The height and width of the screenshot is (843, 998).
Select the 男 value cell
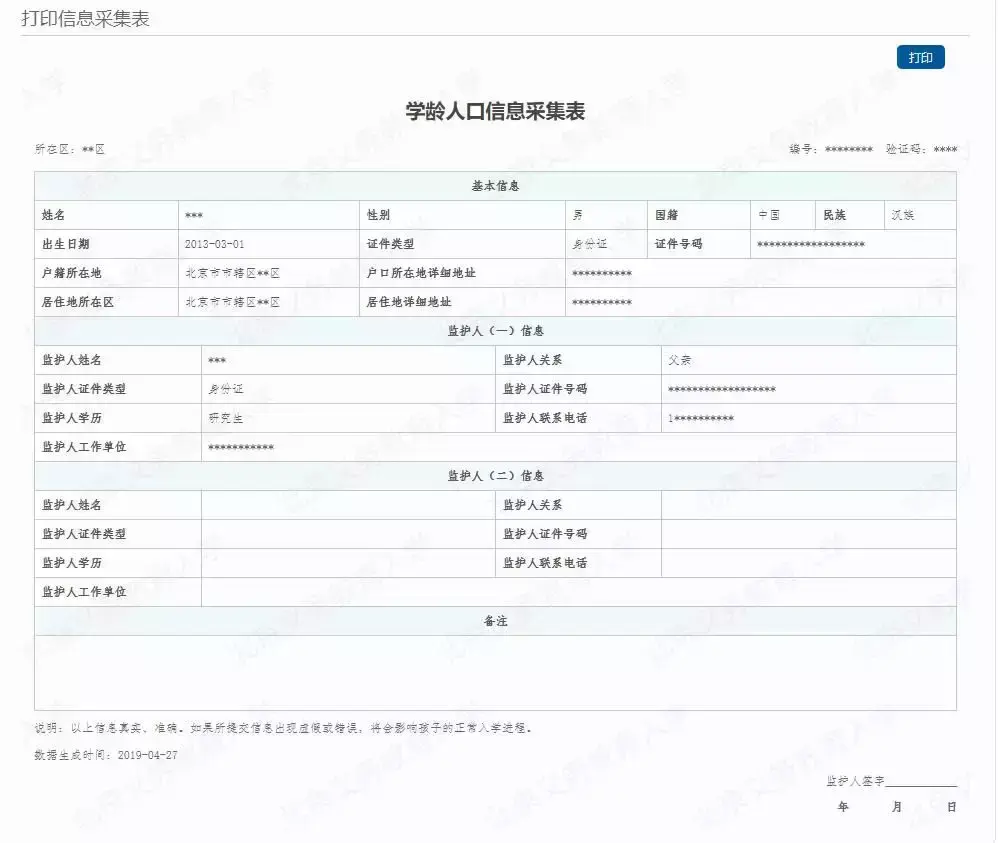pyautogui.click(x=607, y=215)
